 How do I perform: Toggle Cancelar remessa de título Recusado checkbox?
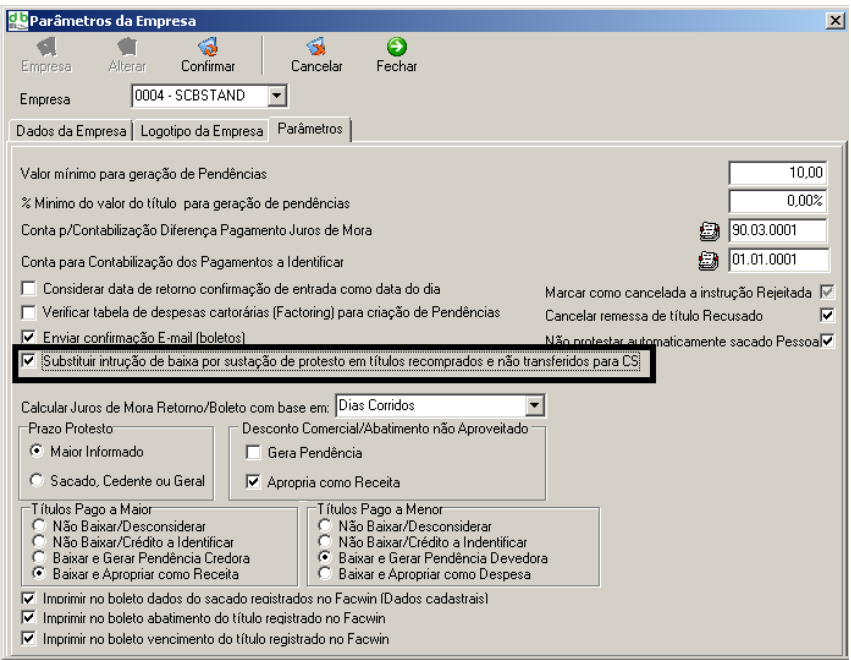(x=827, y=315)
